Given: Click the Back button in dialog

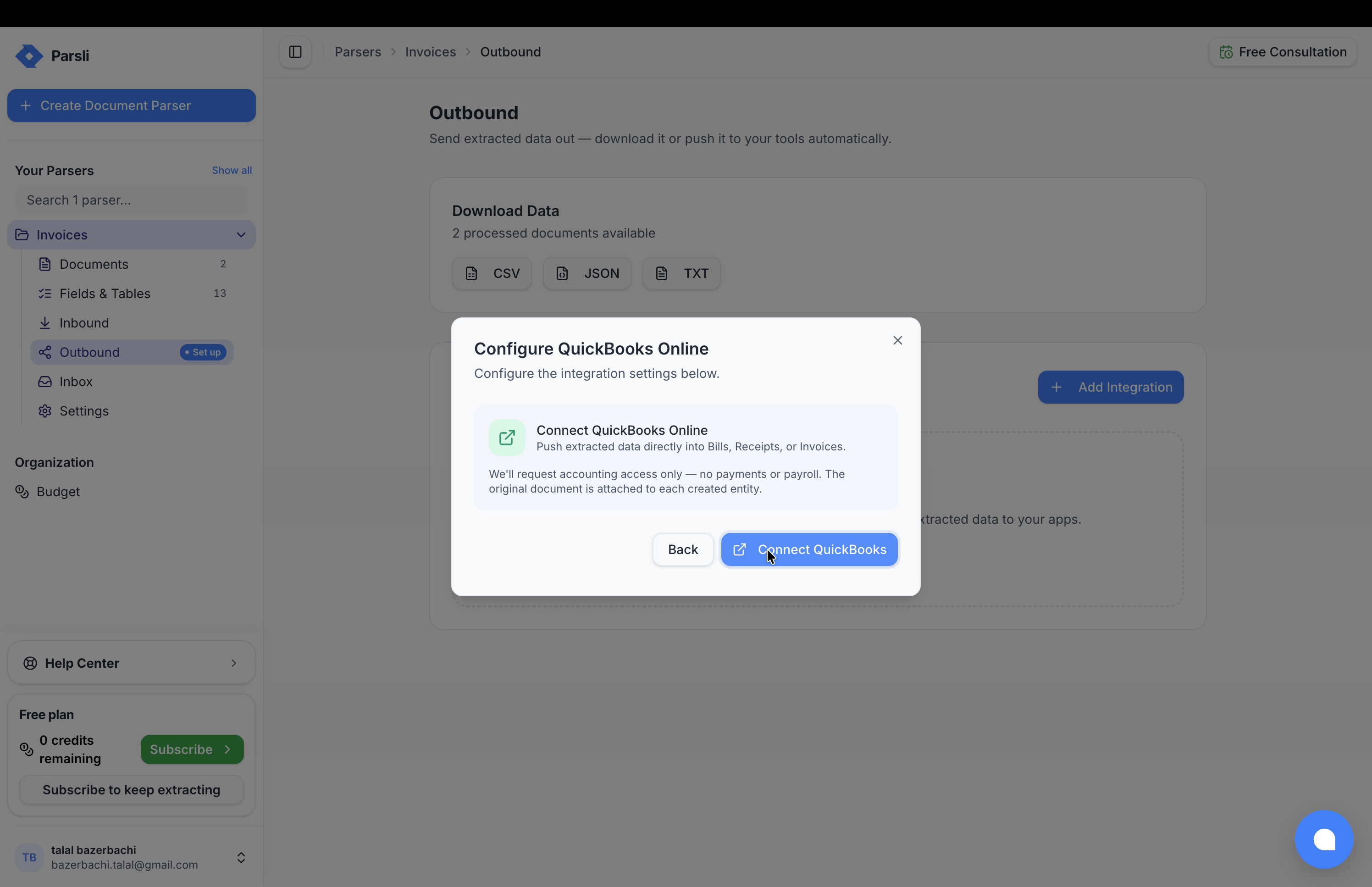Looking at the screenshot, I should pos(683,549).
